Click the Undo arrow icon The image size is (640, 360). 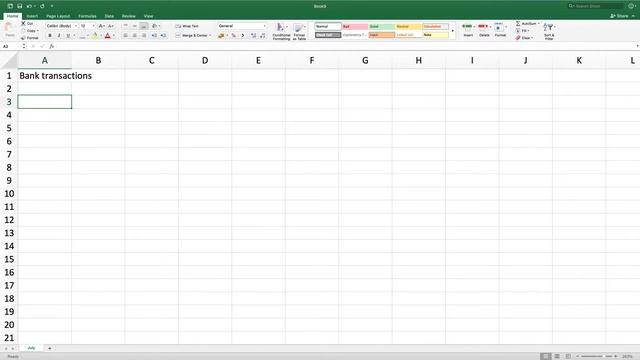[x=29, y=6]
